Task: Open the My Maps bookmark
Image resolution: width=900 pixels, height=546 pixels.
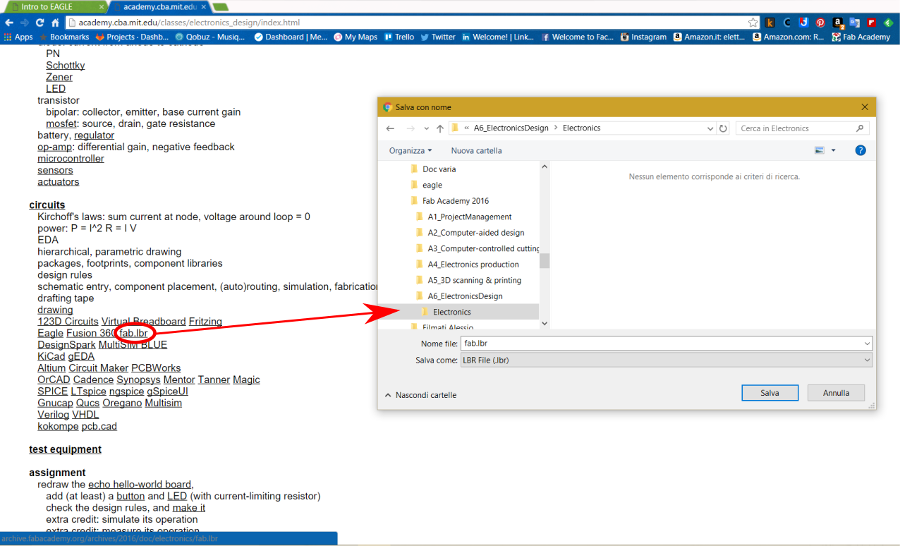Action: [x=355, y=37]
